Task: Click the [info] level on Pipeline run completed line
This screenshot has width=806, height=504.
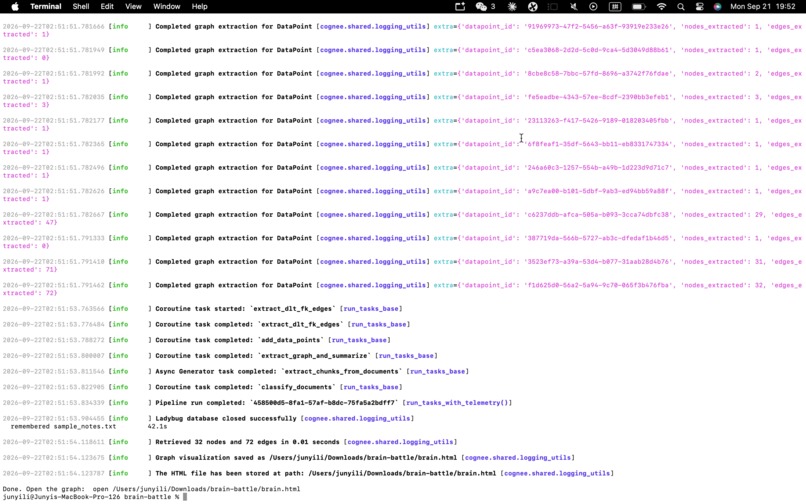Action: click(x=119, y=403)
